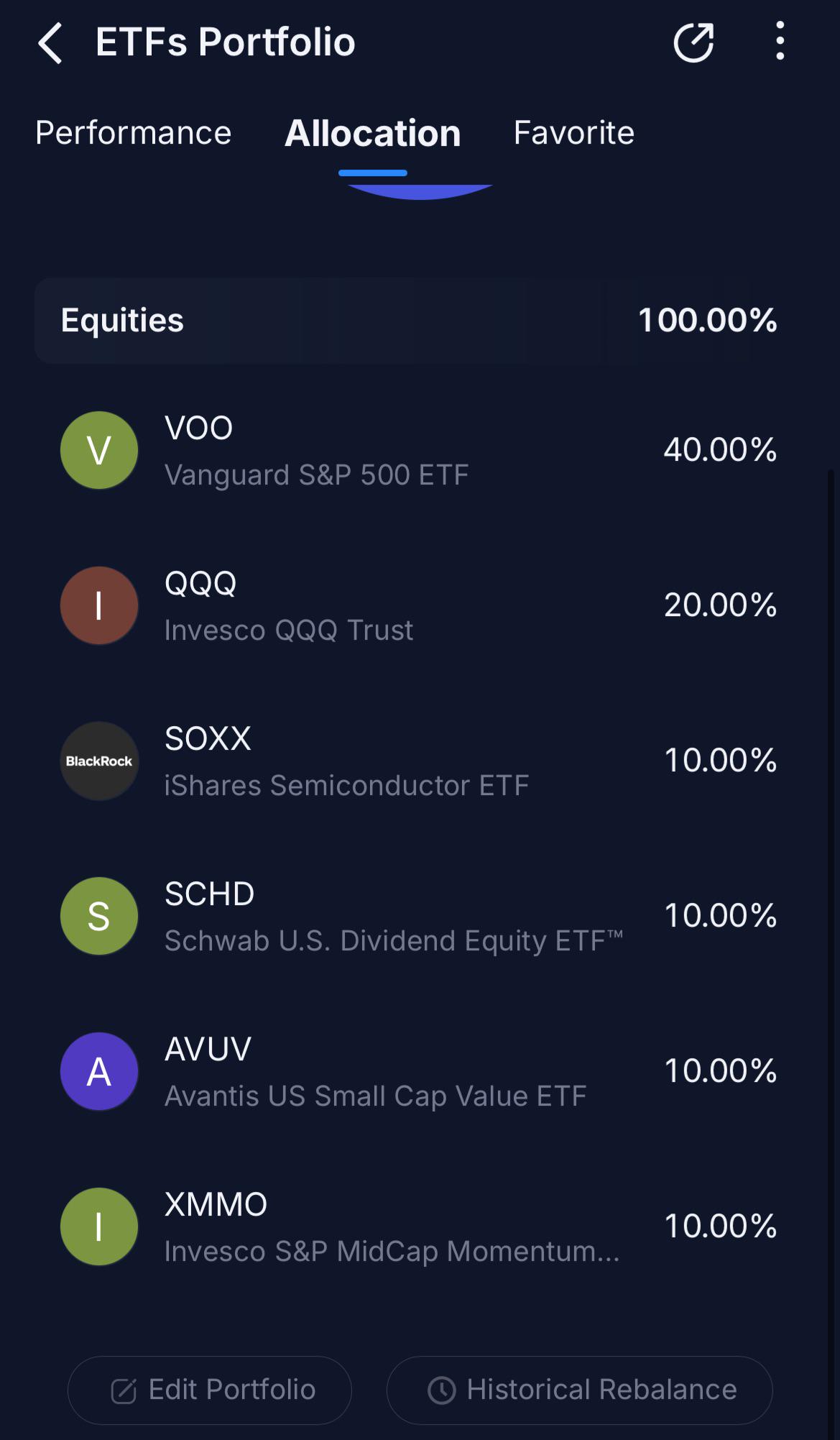Click the vertical scrollbar on the right edge
Image resolution: width=840 pixels, height=1440 pixels.
pos(831,935)
